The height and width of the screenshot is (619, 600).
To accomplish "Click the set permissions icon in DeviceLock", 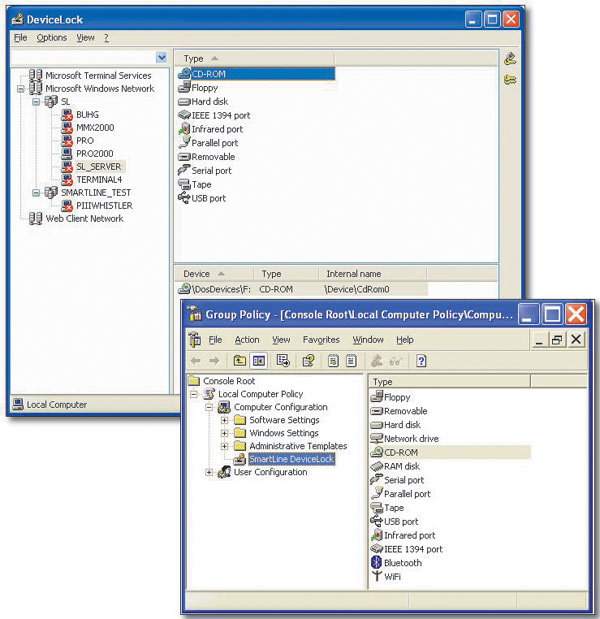I will tap(510, 59).
